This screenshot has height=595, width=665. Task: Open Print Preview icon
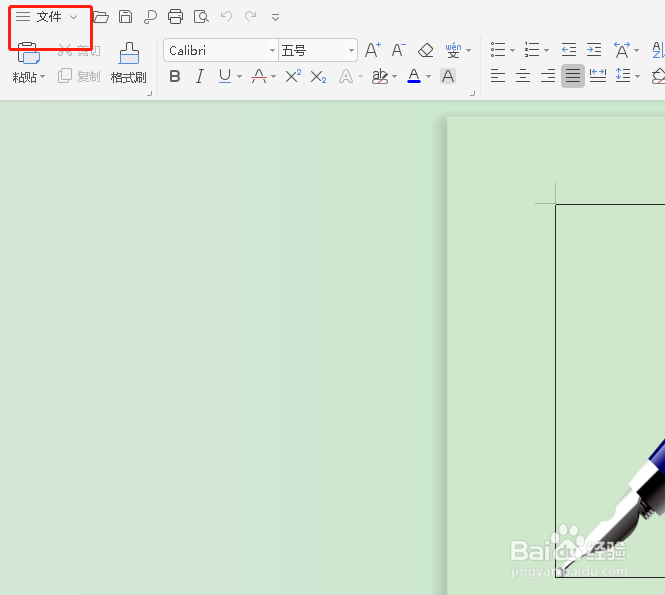[x=201, y=17]
